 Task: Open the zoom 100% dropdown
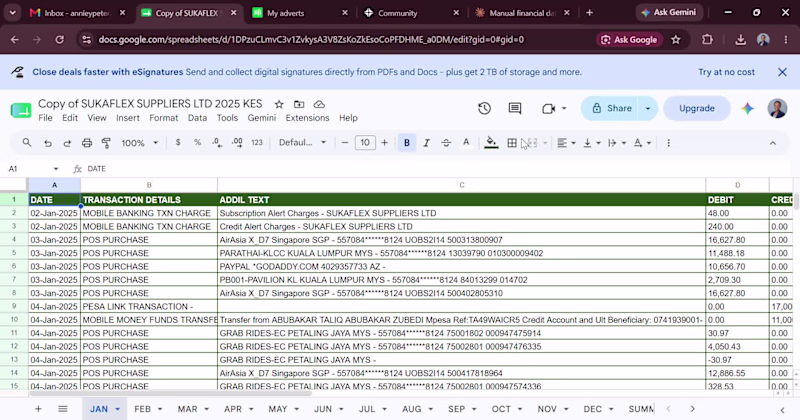pyautogui.click(x=139, y=143)
